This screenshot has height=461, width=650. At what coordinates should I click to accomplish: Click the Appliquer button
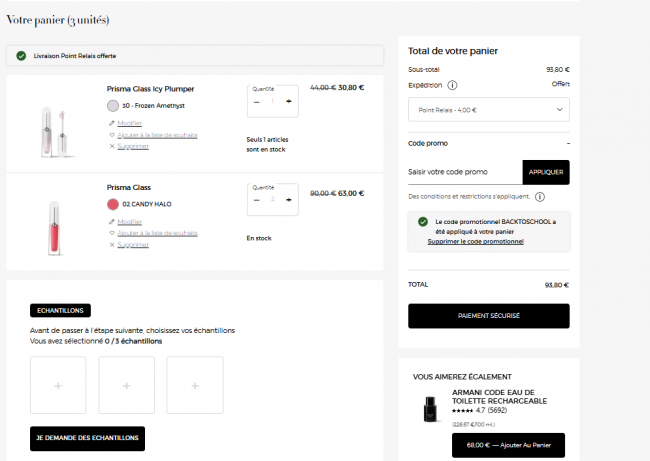[x=546, y=172]
